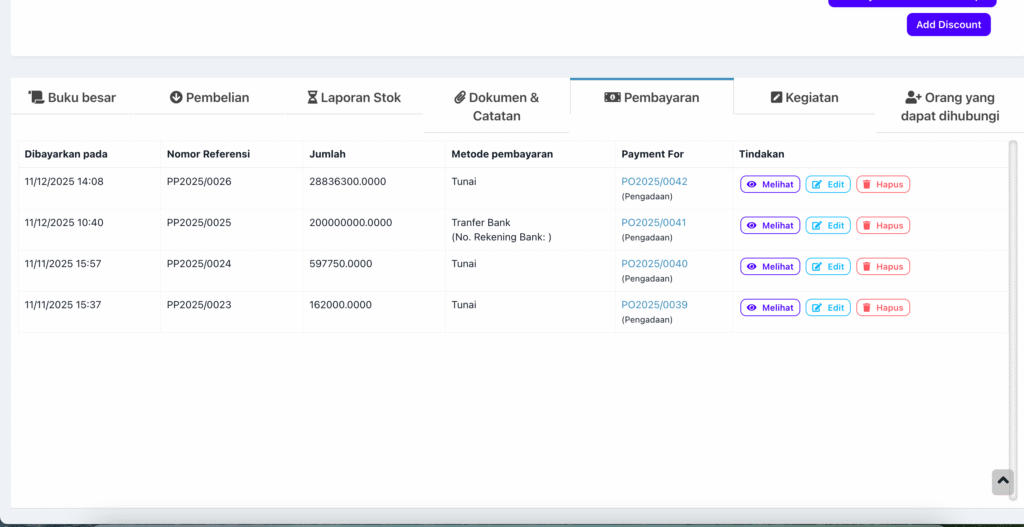Edit payment PP2025/0025
This screenshot has height=527, width=1024.
(828, 226)
